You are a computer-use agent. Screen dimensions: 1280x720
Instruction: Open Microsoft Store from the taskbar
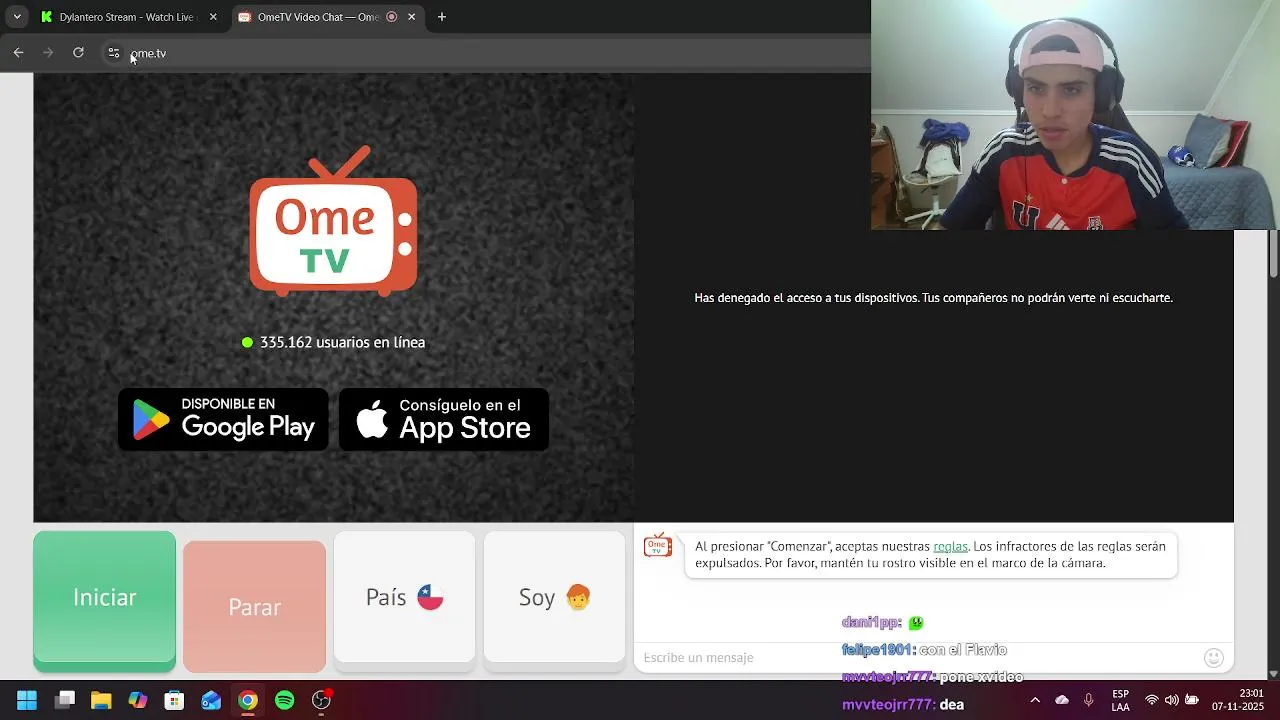pos(174,701)
